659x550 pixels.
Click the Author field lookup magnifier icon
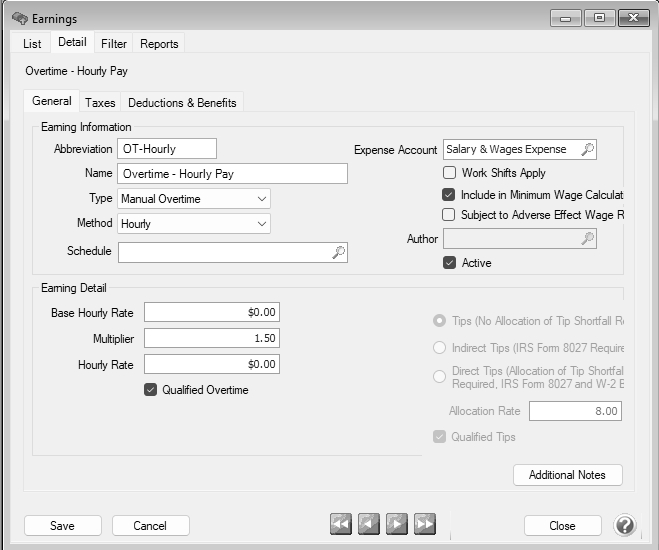coord(588,239)
